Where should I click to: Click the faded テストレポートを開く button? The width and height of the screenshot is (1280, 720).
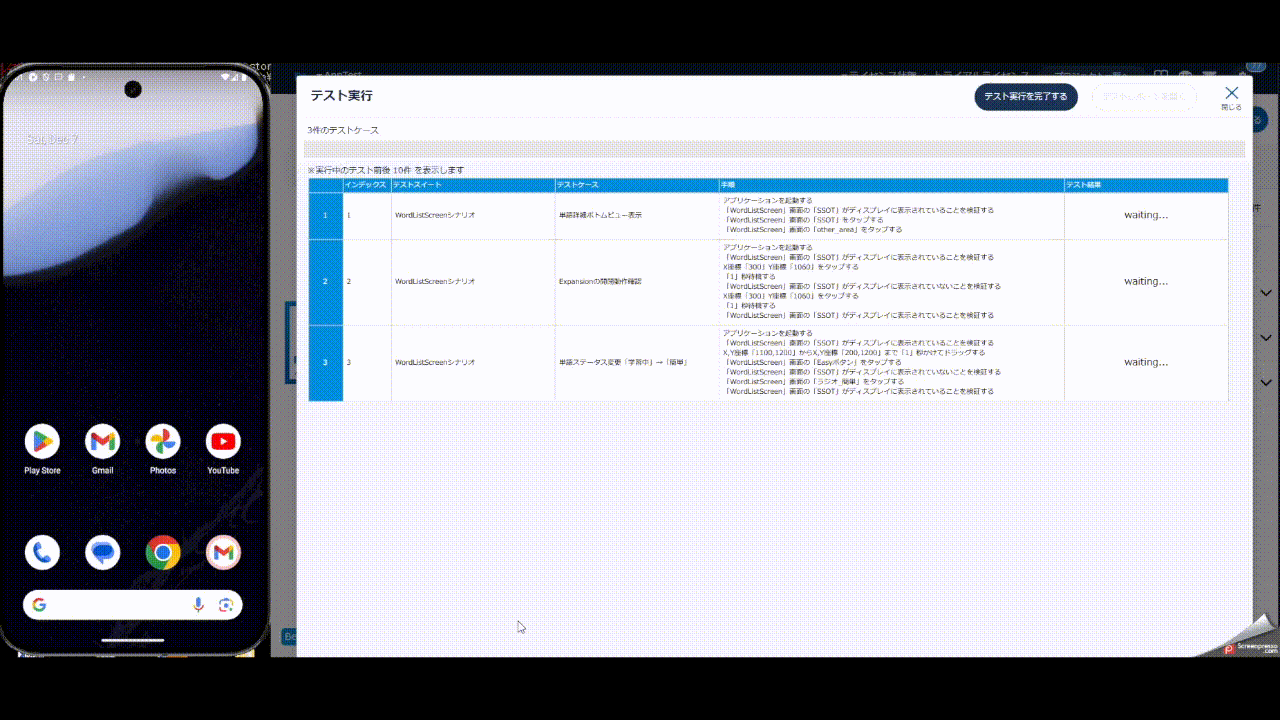point(1144,96)
